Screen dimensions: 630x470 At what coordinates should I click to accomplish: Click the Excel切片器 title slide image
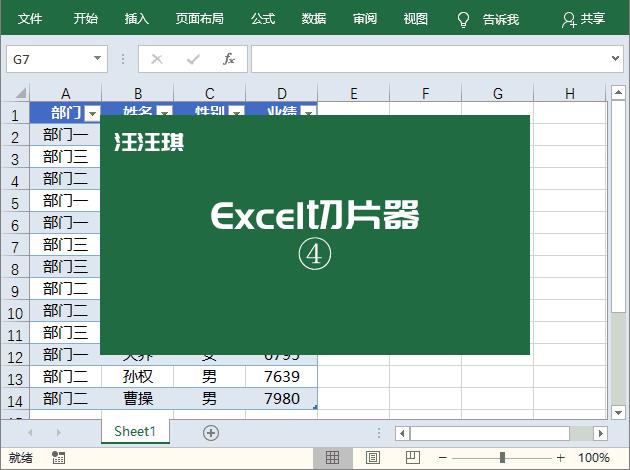click(315, 235)
